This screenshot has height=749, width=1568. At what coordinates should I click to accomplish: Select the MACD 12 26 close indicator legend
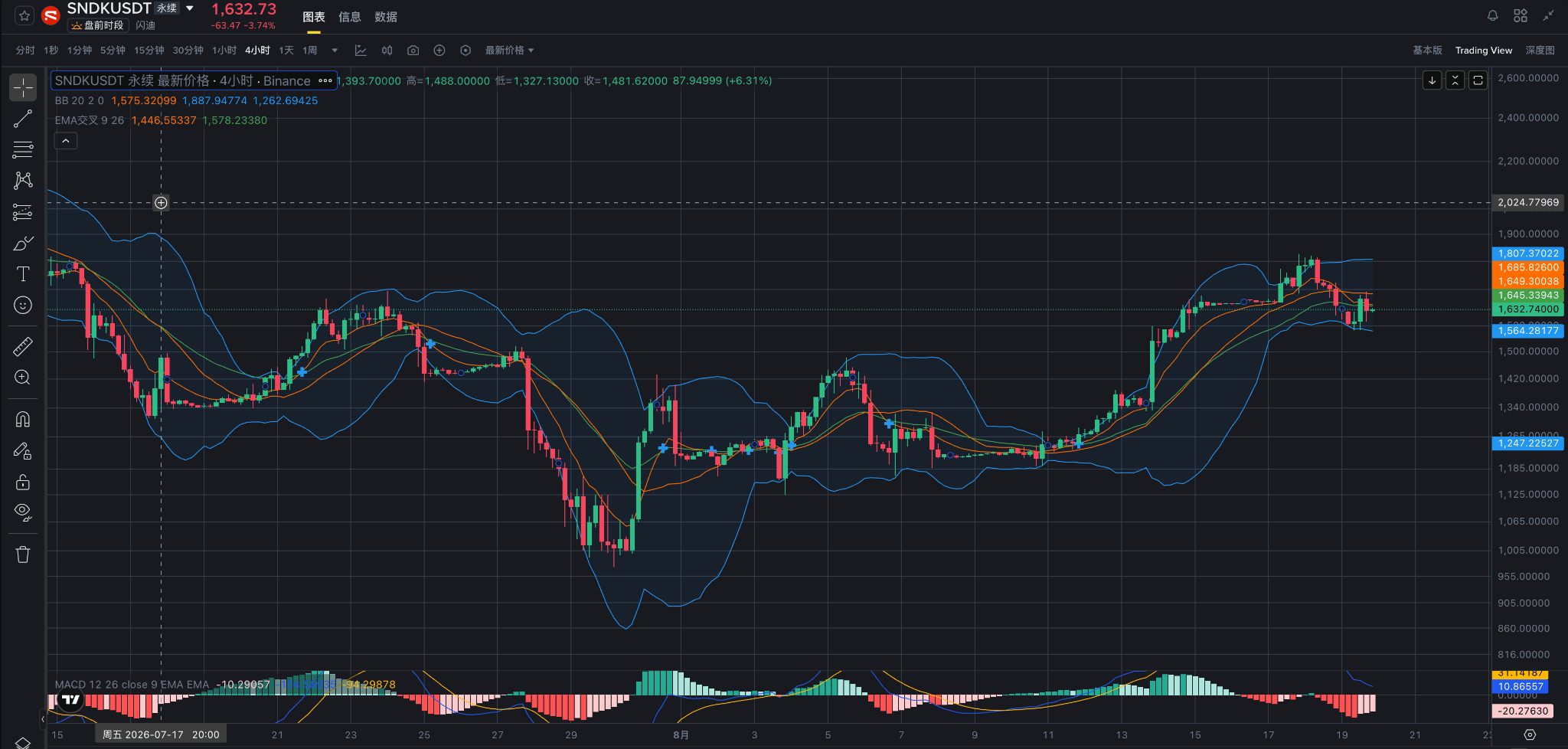132,685
